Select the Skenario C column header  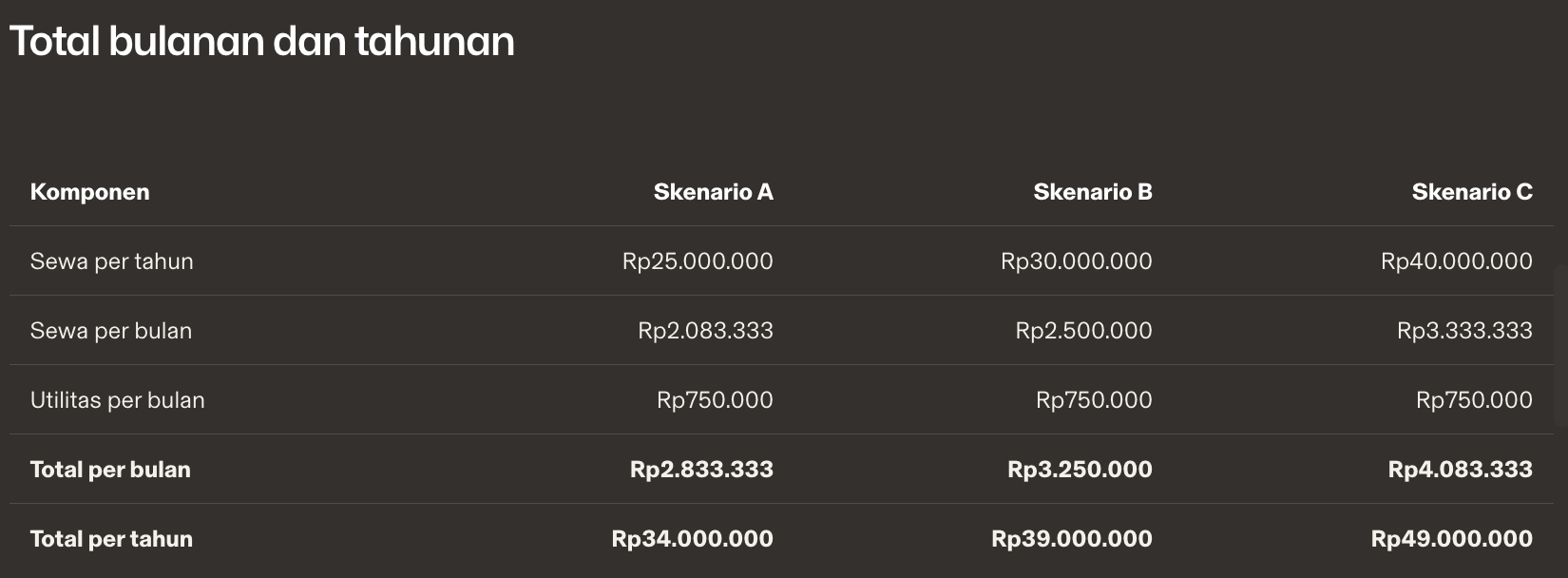pos(1472,192)
